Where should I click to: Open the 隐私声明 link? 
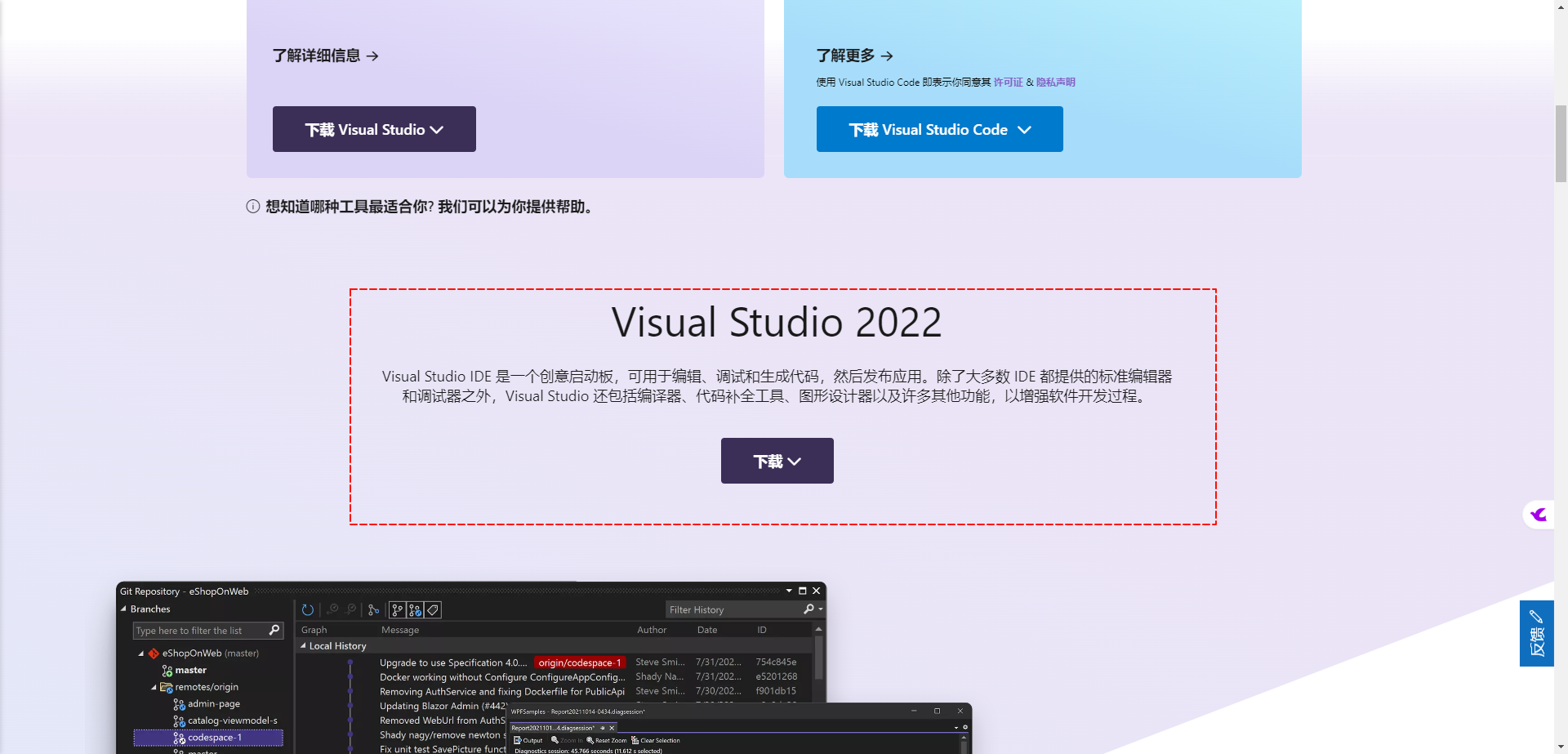pyautogui.click(x=1057, y=82)
